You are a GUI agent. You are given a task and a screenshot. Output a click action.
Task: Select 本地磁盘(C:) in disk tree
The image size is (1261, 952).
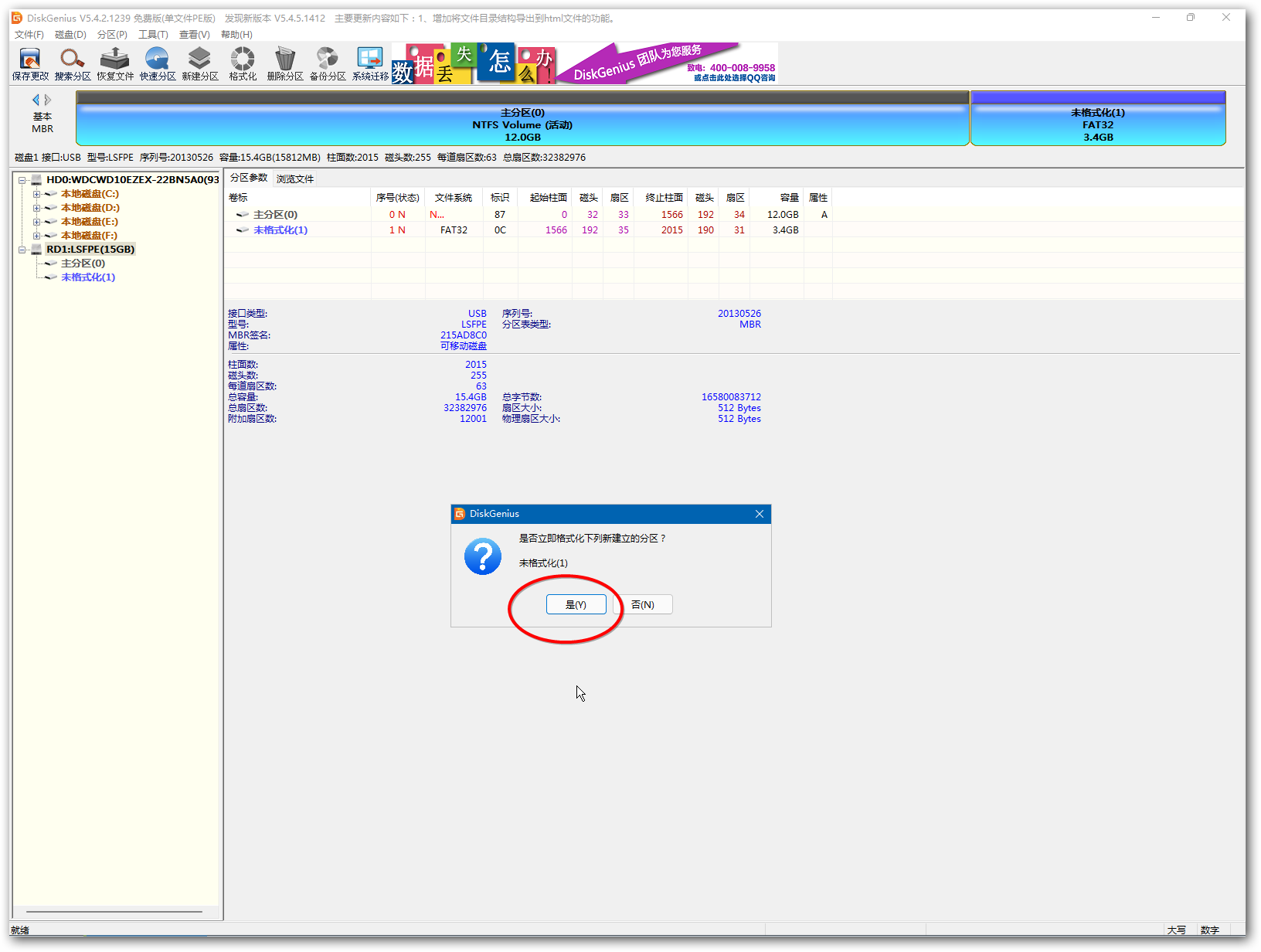(x=90, y=194)
